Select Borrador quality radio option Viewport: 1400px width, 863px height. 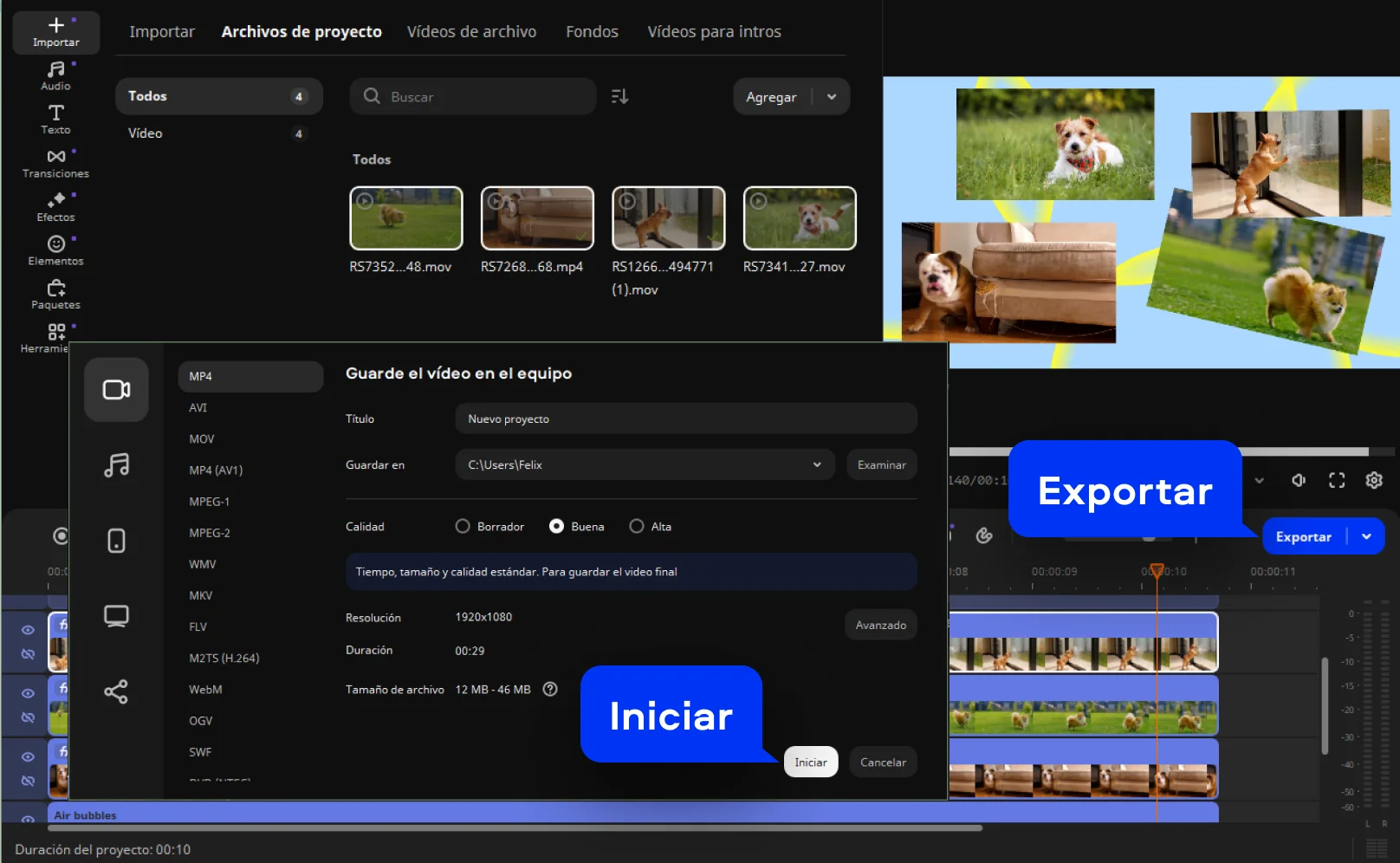[x=463, y=527]
